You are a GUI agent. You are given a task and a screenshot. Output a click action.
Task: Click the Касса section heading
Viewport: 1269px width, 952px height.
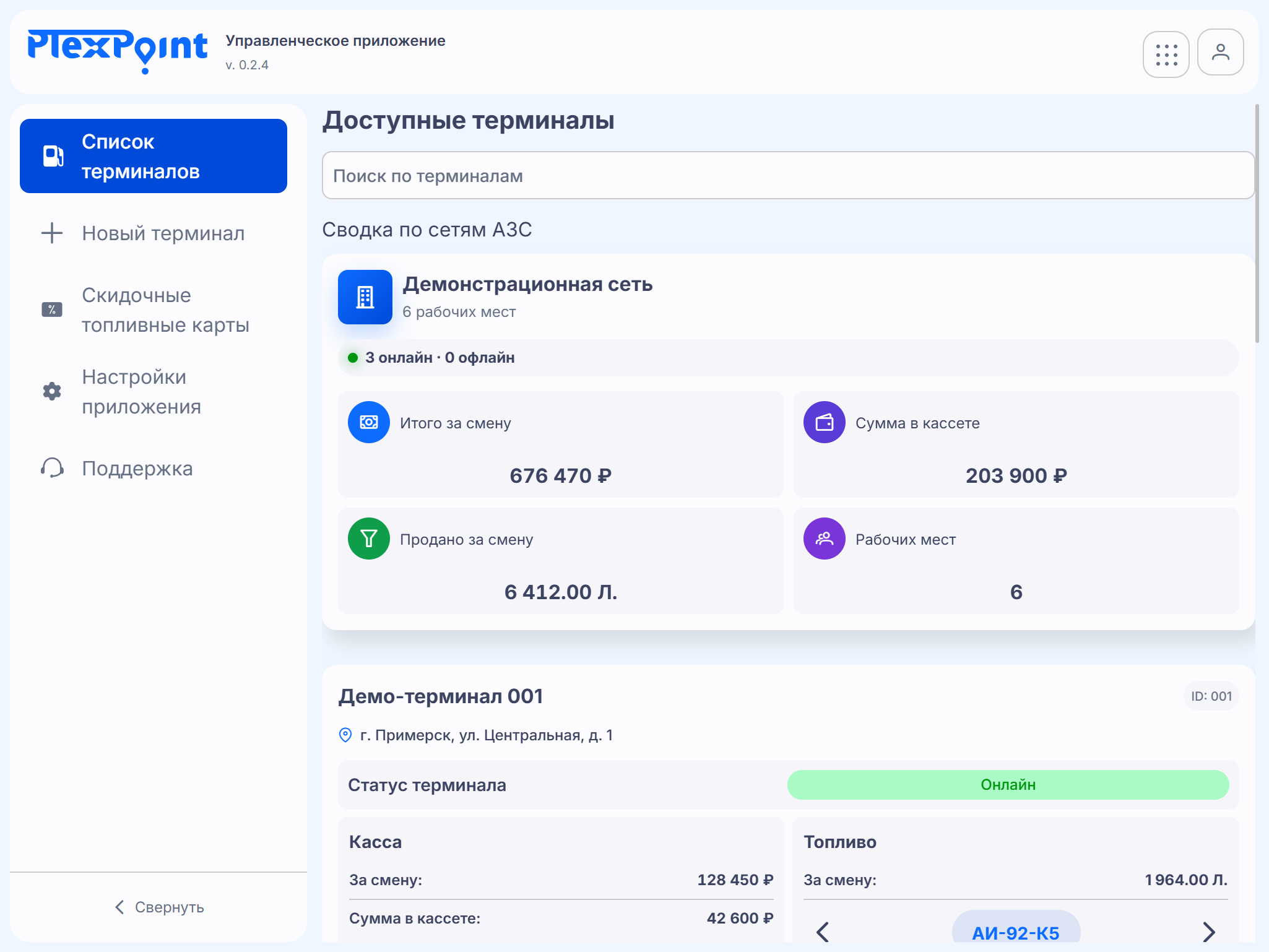point(375,842)
